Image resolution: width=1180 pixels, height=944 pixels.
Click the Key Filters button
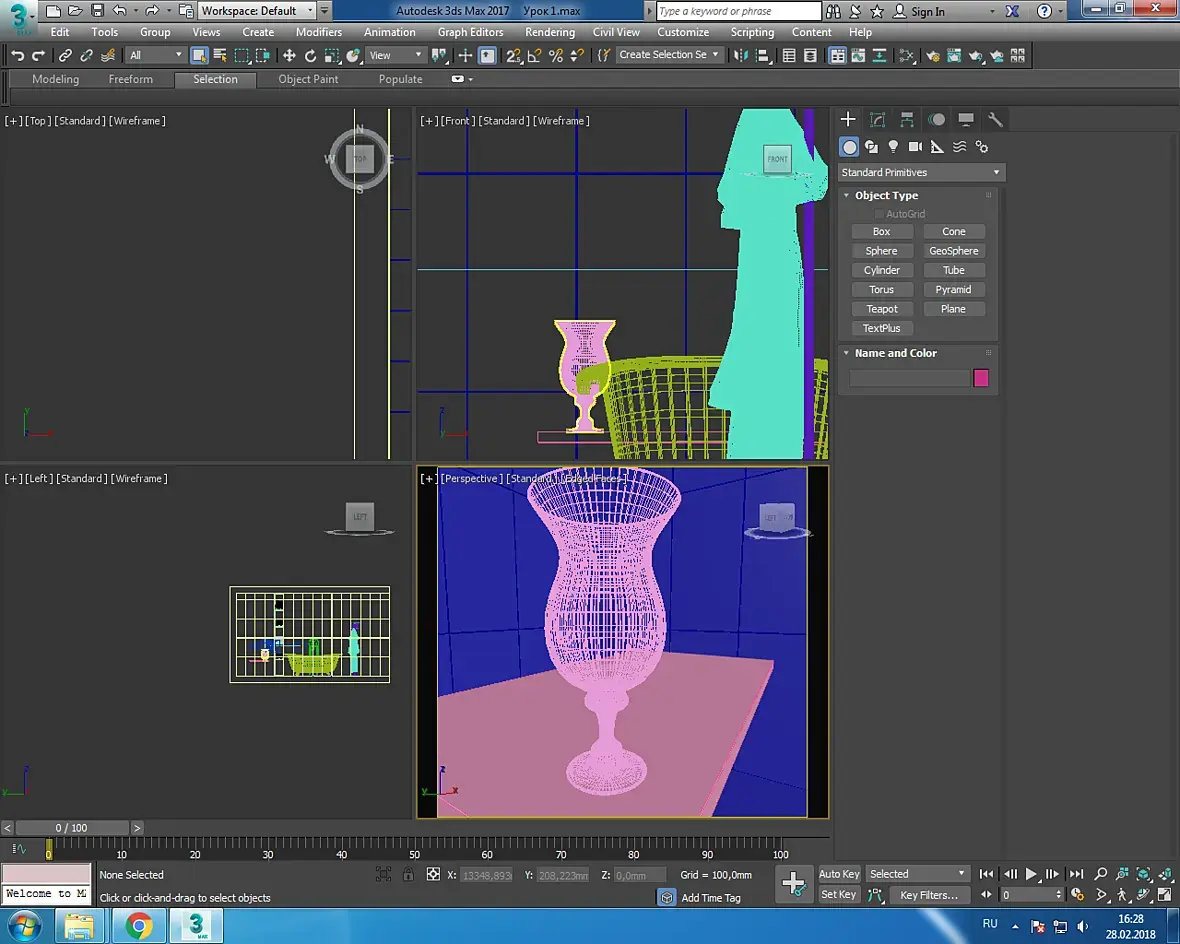pos(929,895)
